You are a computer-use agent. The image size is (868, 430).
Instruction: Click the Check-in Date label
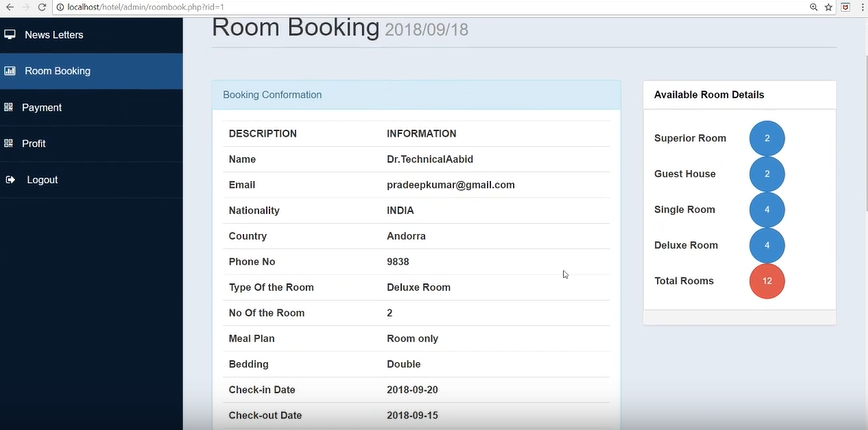[x=262, y=390]
